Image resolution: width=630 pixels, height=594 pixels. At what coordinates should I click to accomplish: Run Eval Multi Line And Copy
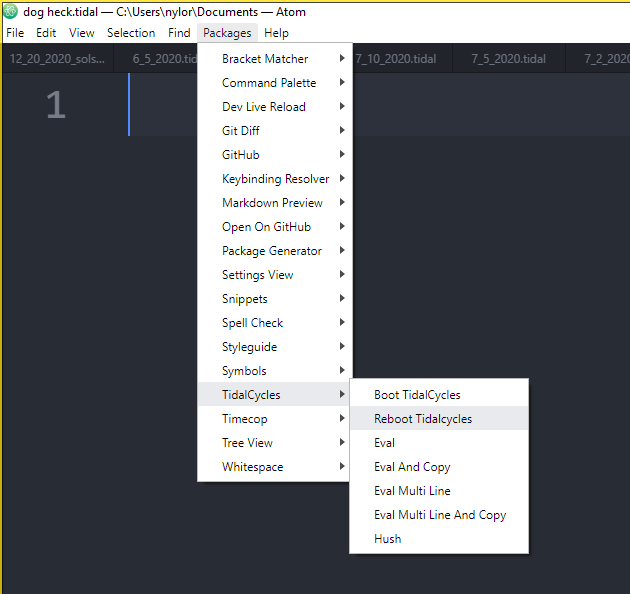point(439,515)
